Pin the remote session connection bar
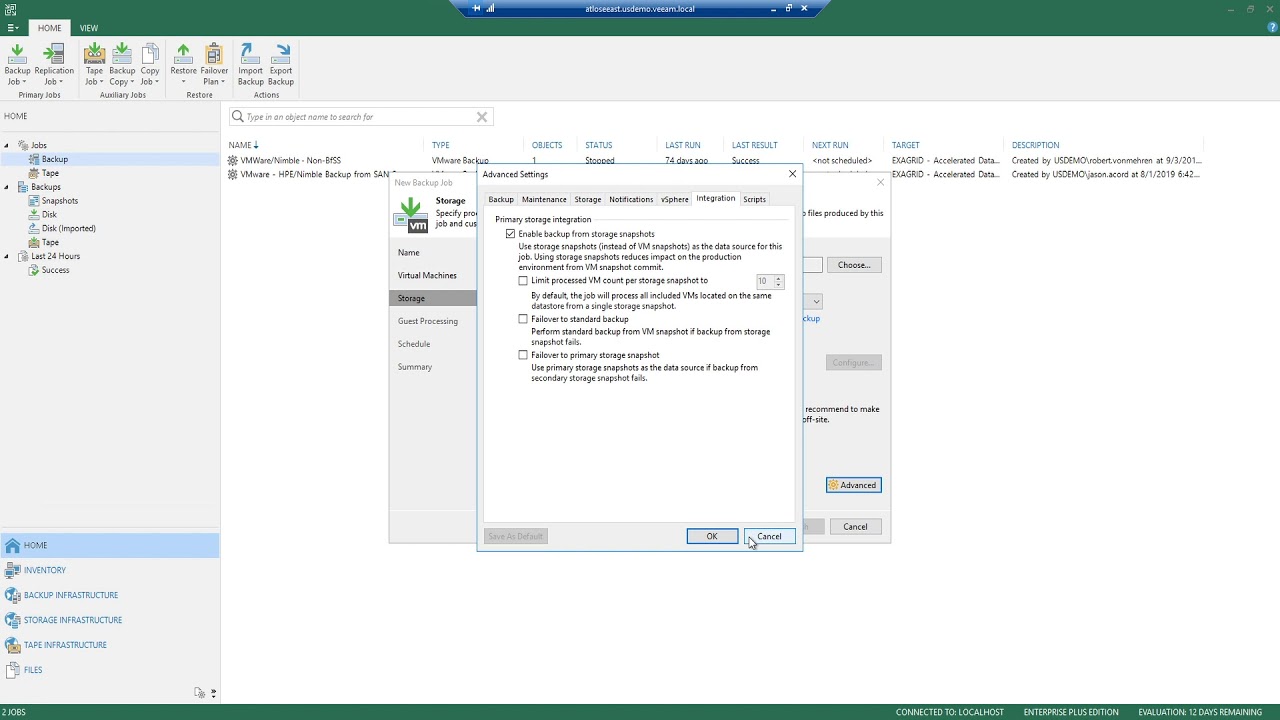The width and height of the screenshot is (1280, 720). tap(476, 8)
